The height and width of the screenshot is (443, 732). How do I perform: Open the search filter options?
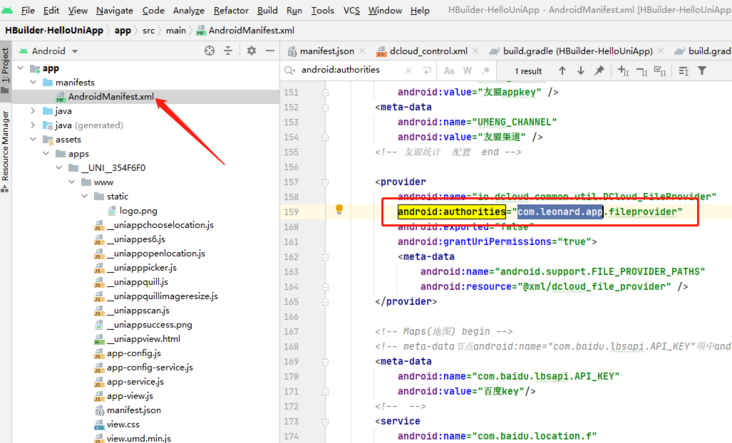[702, 70]
